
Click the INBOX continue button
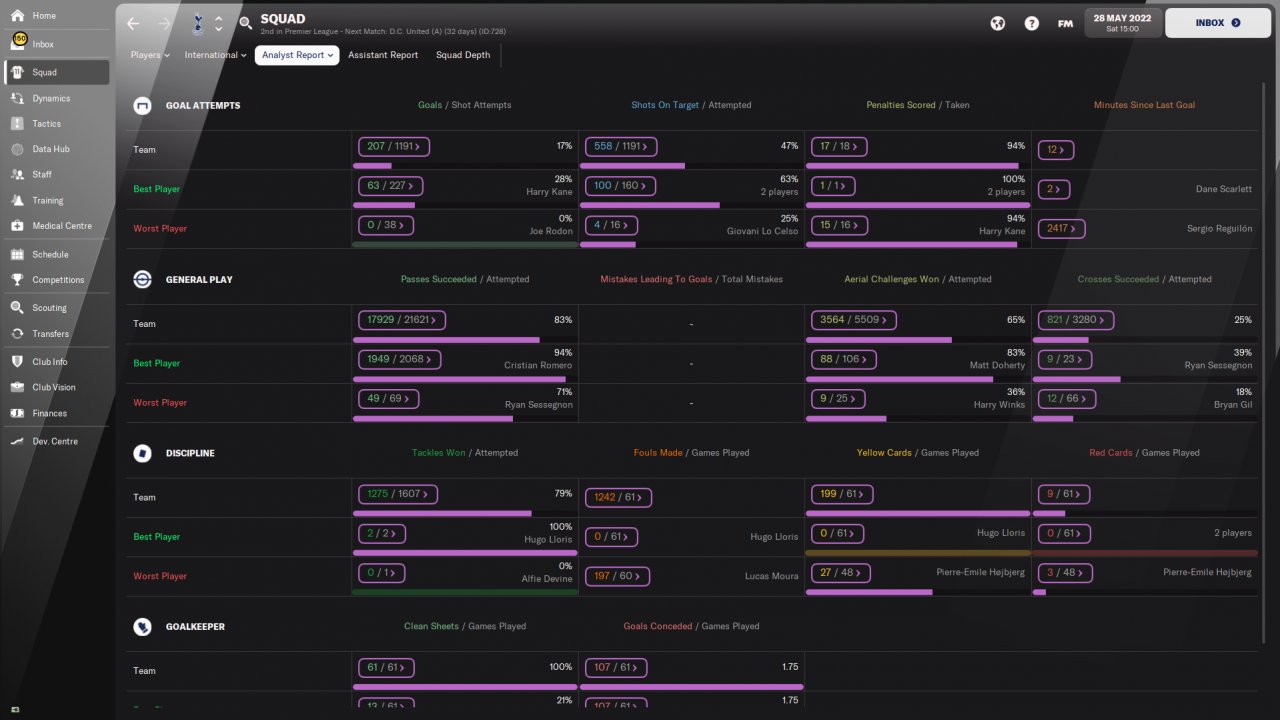pyautogui.click(x=1218, y=22)
